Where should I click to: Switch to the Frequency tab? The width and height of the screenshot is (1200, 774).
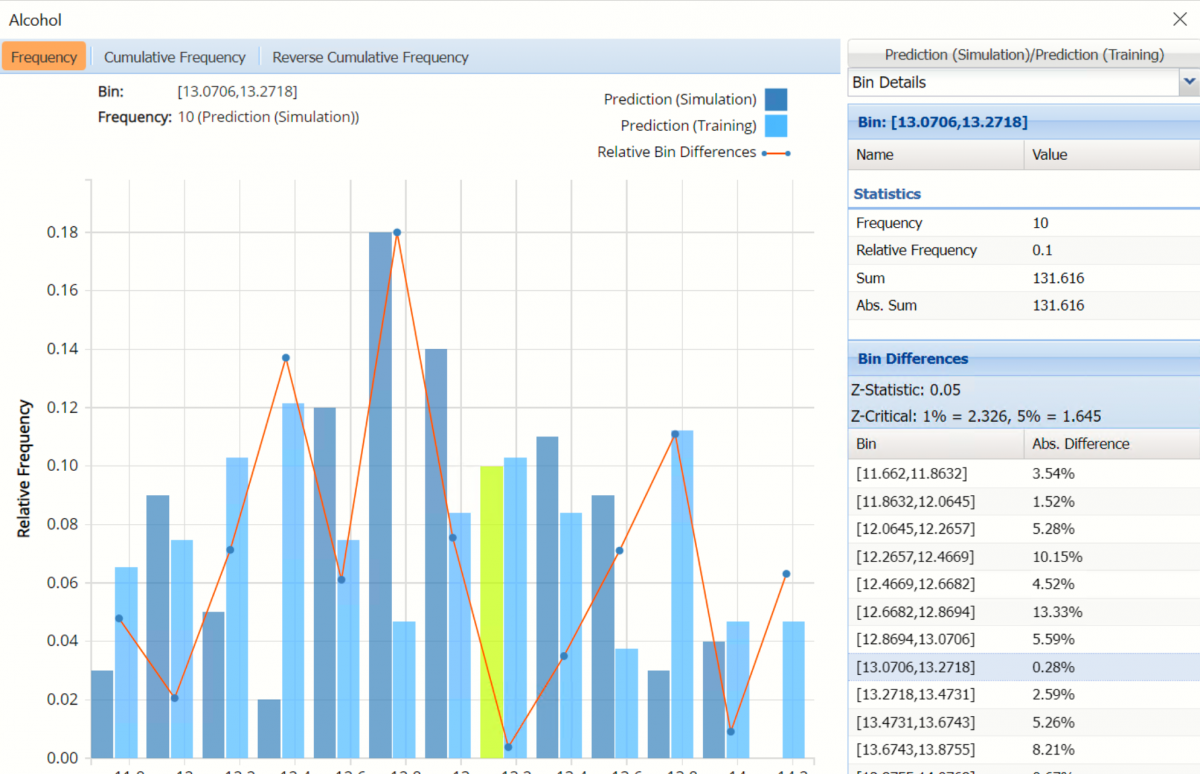(44, 57)
